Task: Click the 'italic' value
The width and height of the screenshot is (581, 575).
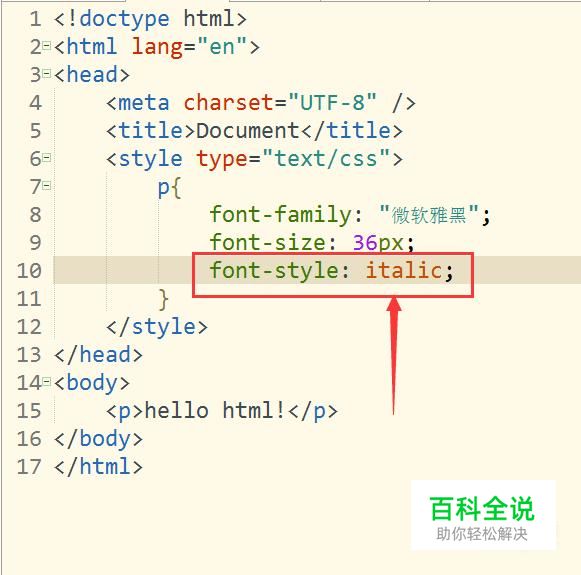Action: click(404, 270)
